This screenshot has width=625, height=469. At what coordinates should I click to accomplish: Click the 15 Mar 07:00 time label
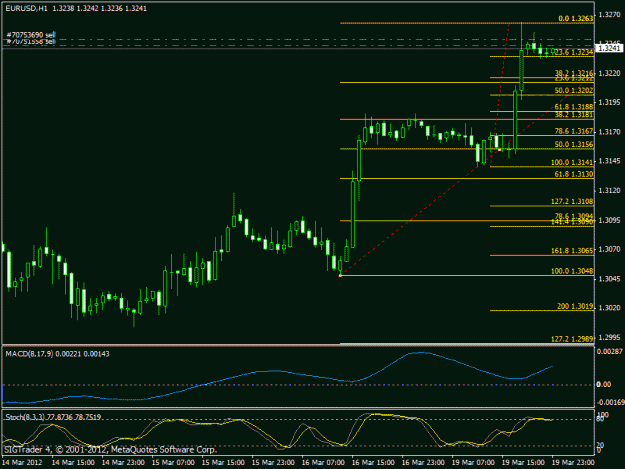(173, 462)
